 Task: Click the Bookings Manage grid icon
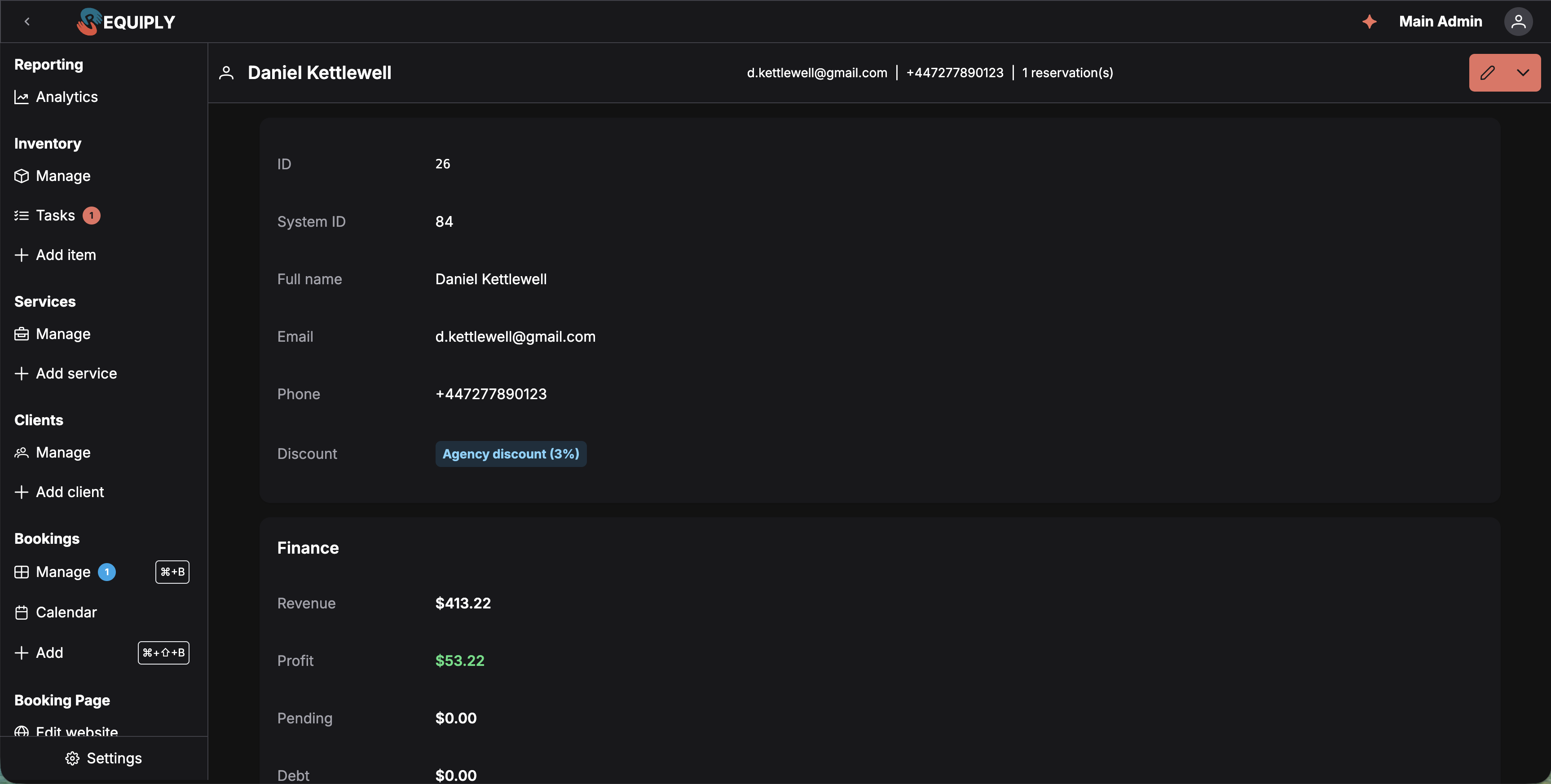[x=22, y=572]
